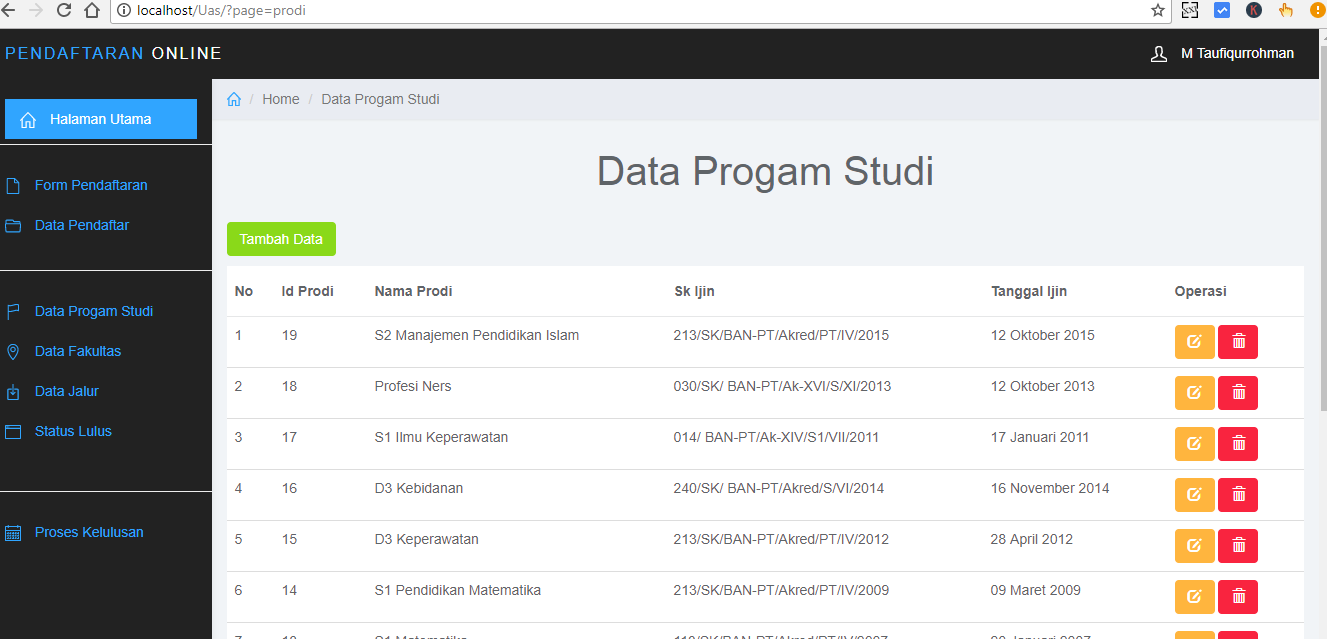Image resolution: width=1327 pixels, height=639 pixels.
Task: Open Proses Kelulusan in the sidebar
Action: [88, 532]
